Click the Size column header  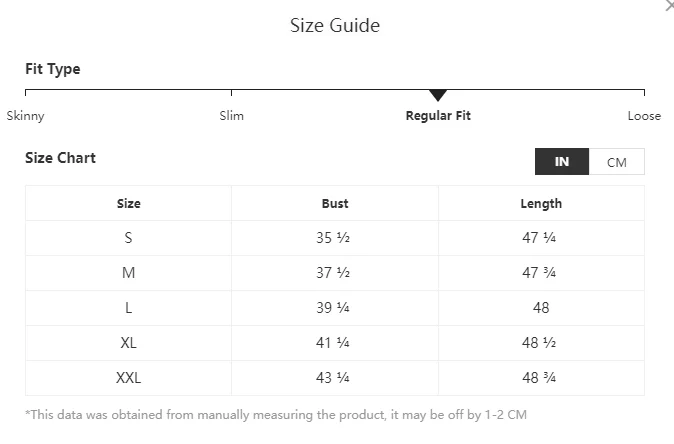click(129, 203)
